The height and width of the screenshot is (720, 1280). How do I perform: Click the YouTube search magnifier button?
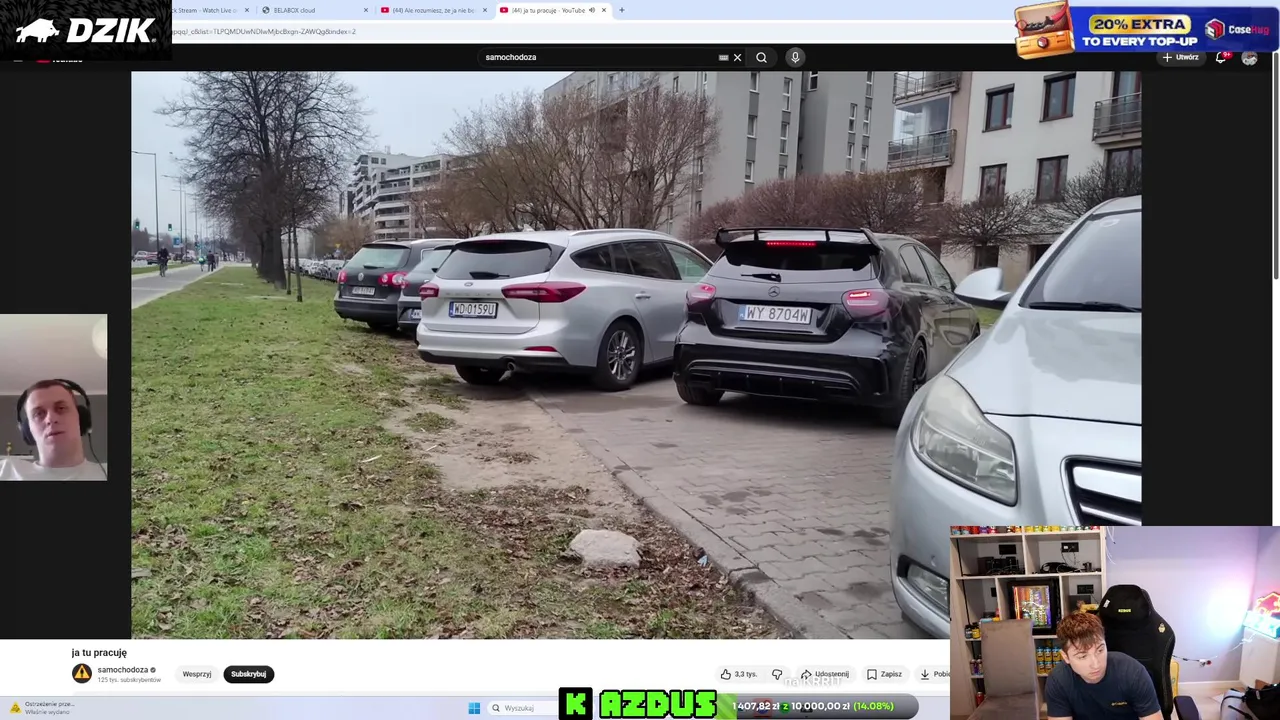761,57
